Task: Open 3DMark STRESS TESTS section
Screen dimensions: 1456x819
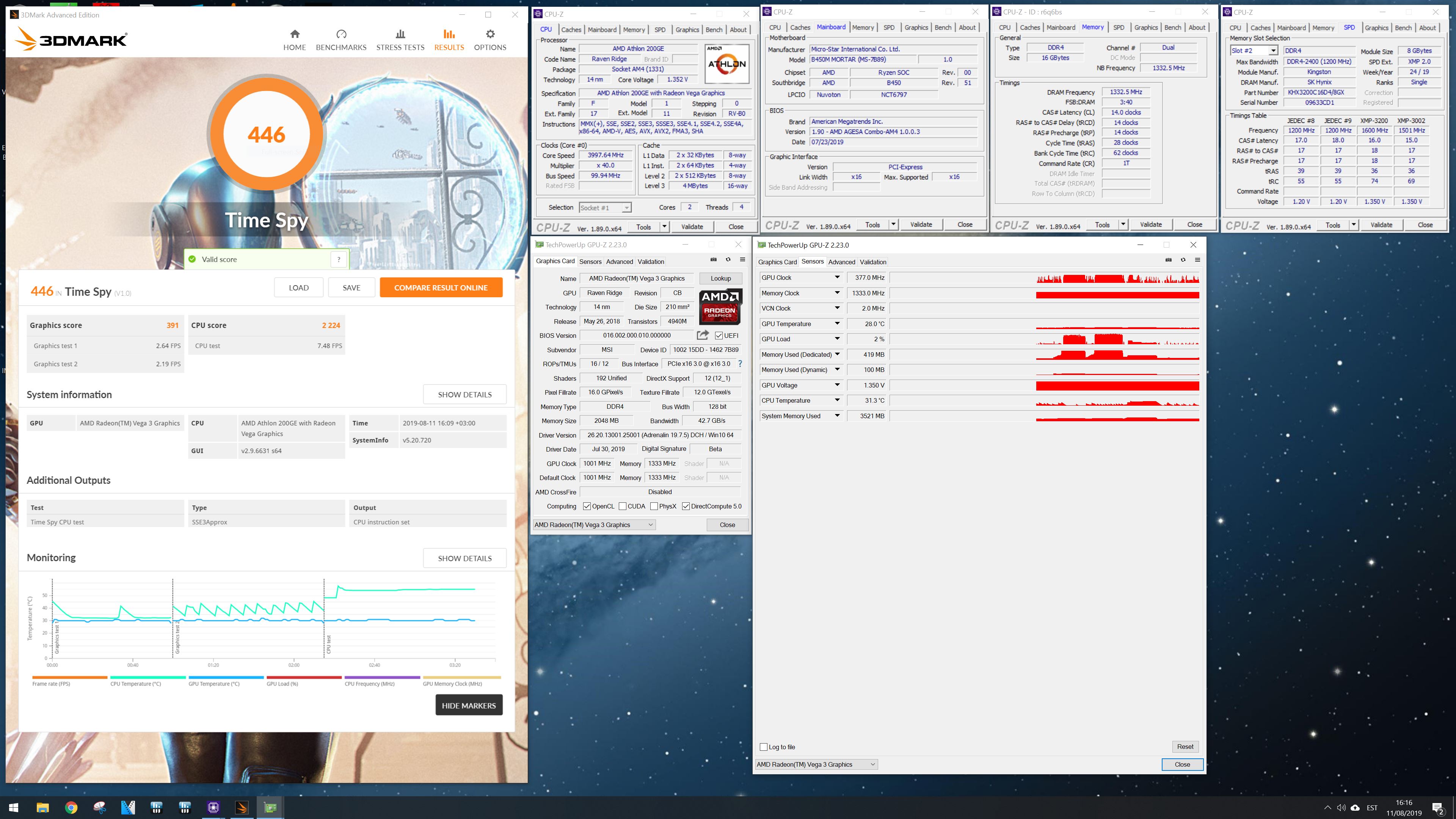Action: click(400, 40)
